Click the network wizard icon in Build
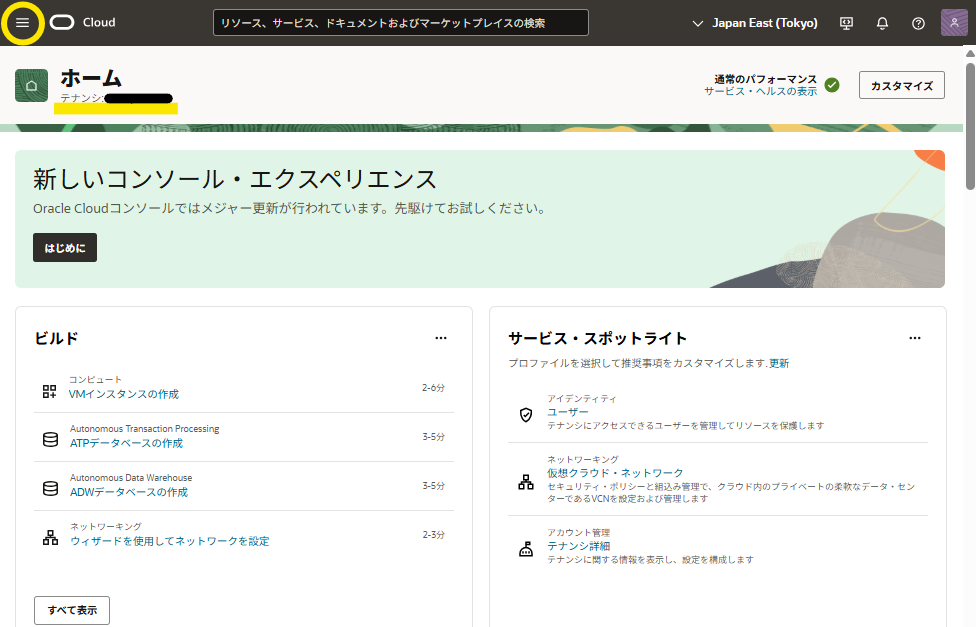 (50, 537)
